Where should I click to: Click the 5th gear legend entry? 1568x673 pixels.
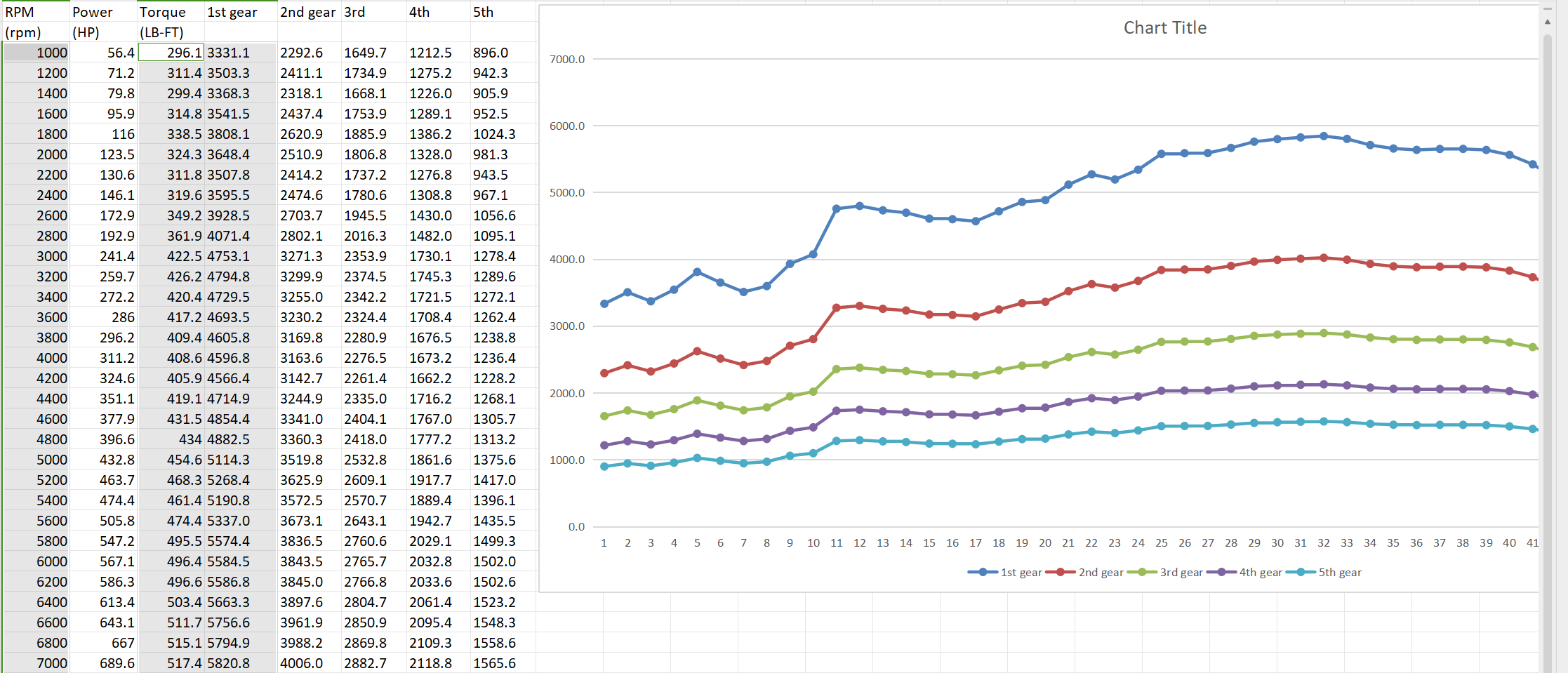(x=1324, y=573)
